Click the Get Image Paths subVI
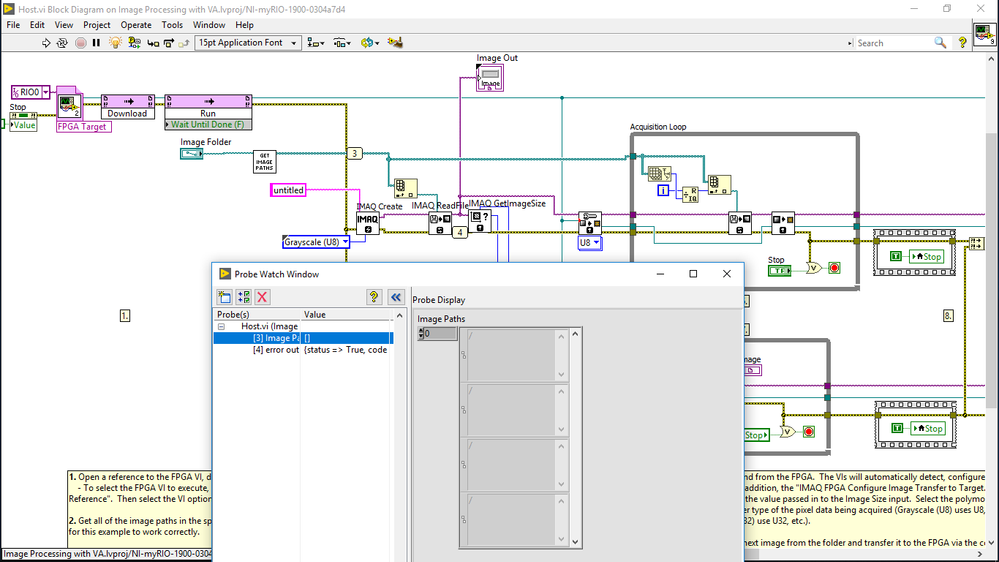This screenshot has height=562, width=999. pos(264,162)
